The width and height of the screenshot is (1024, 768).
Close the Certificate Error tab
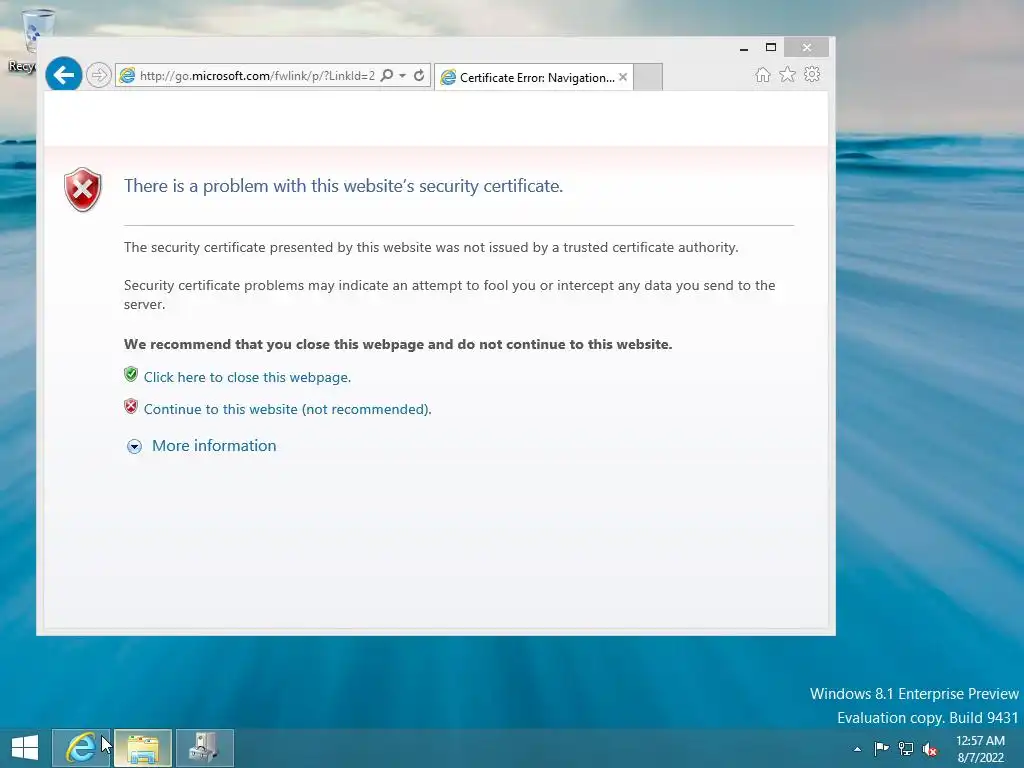623,77
